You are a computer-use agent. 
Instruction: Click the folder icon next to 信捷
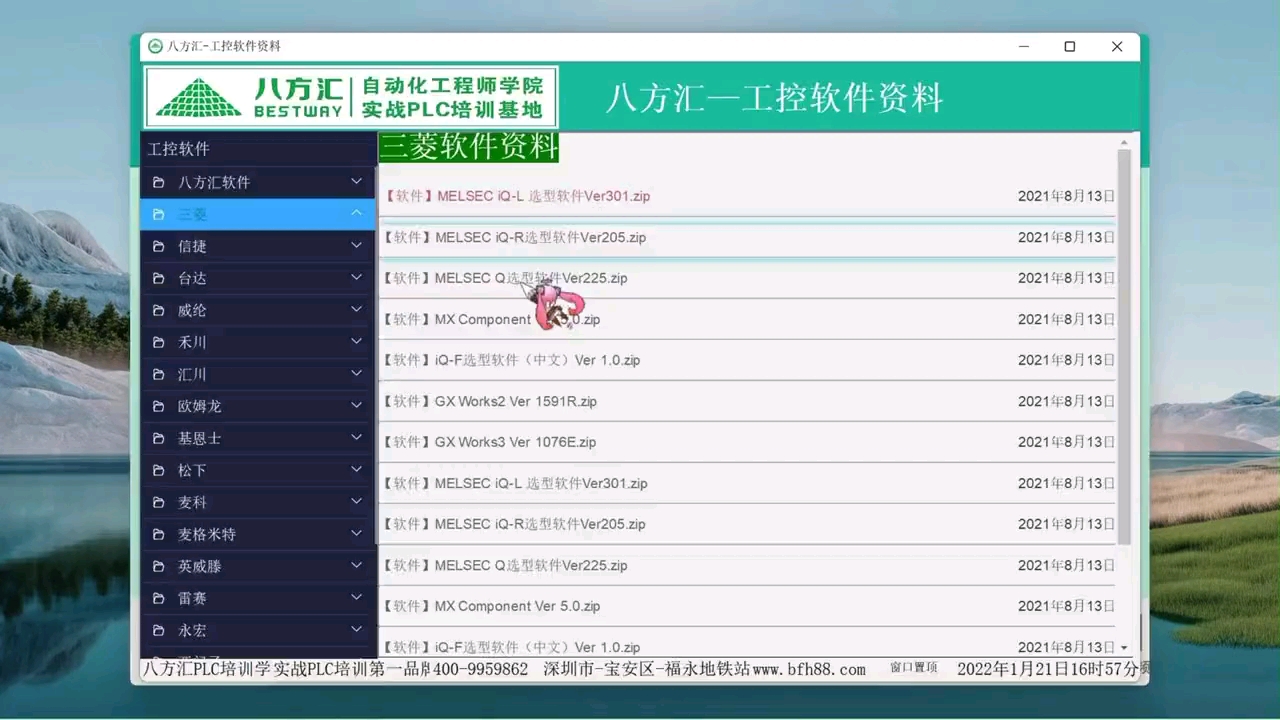pyautogui.click(x=159, y=246)
